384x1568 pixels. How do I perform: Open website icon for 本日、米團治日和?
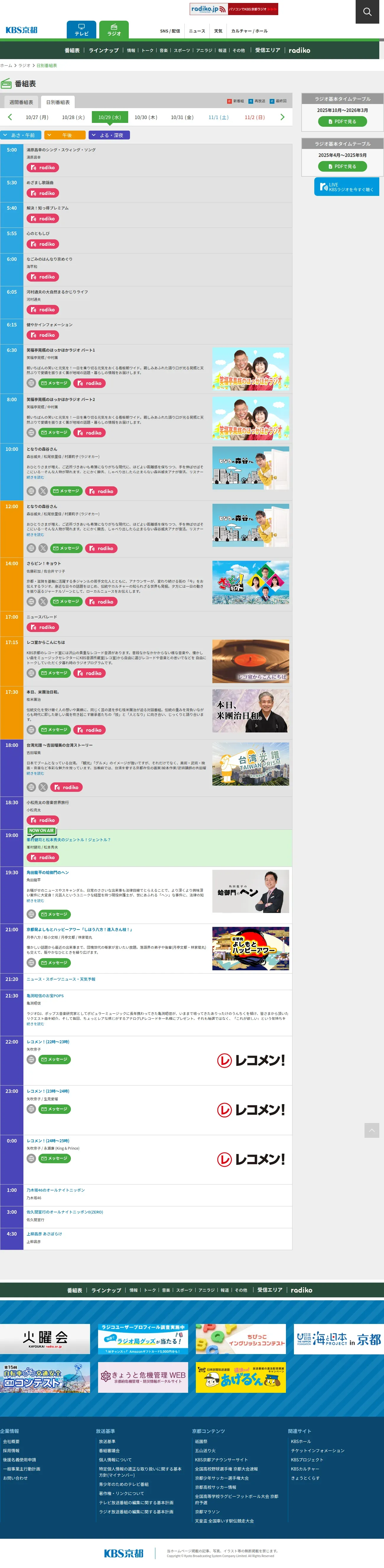click(x=31, y=730)
